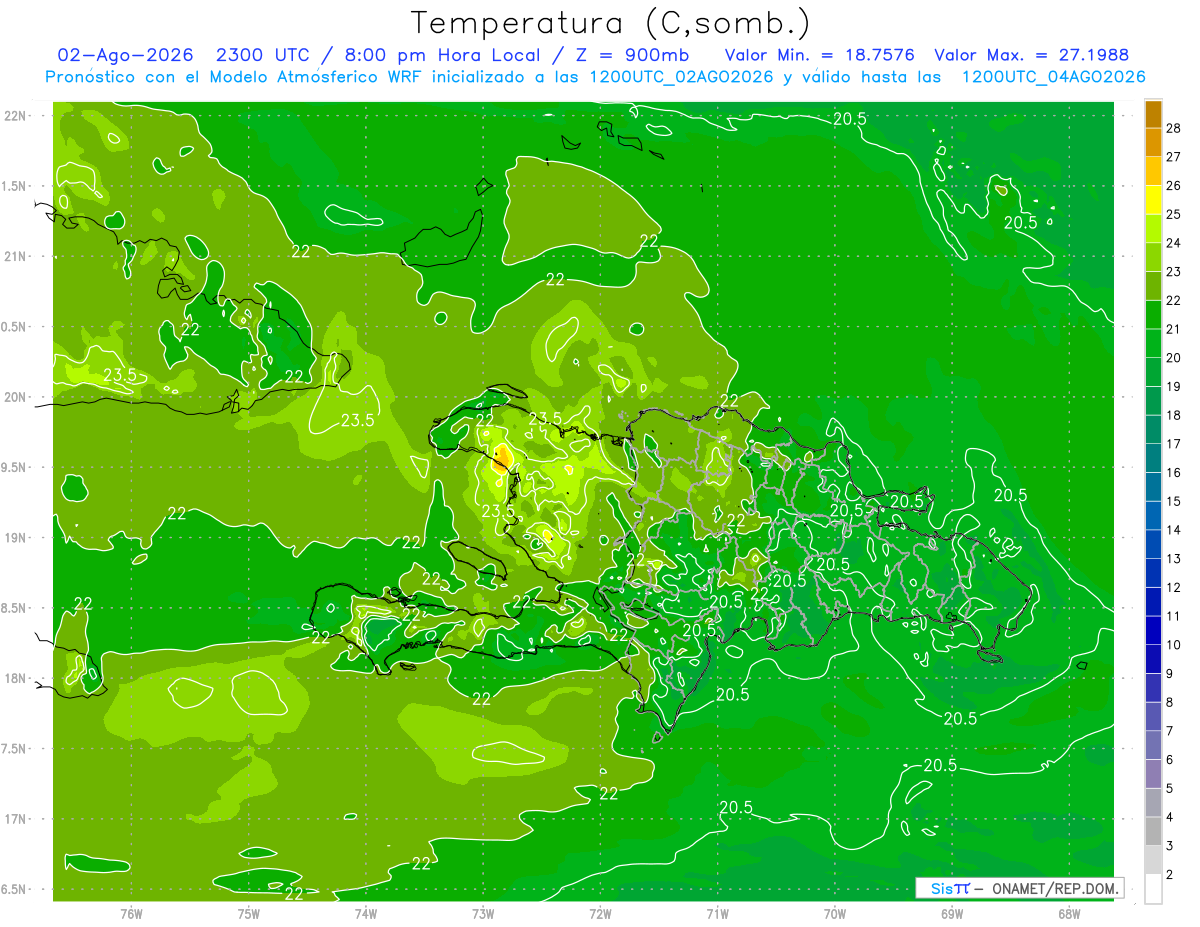Click color scale label "17"
The height and width of the screenshot is (927, 1200).
[x=1174, y=443]
